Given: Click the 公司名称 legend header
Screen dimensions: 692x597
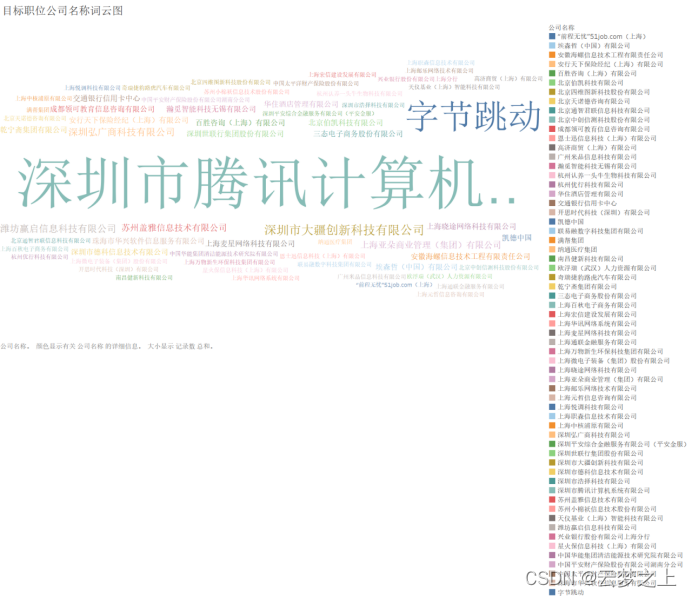Looking at the screenshot, I should click(561, 27).
